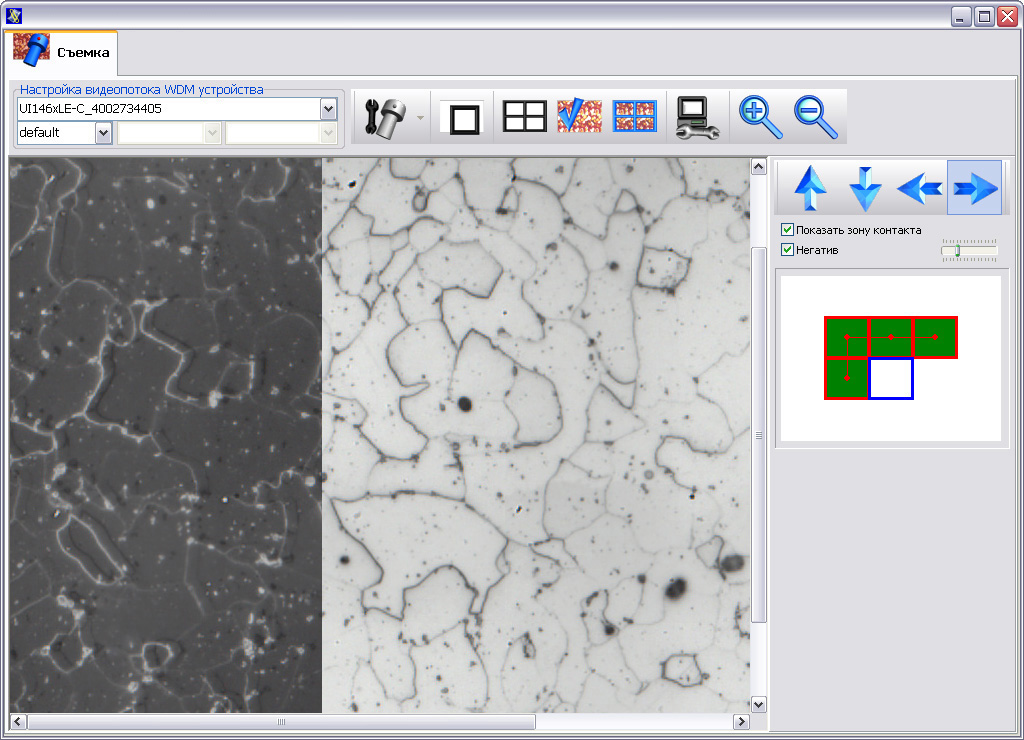Click horizontal scrollbar left arrow

click(18, 722)
